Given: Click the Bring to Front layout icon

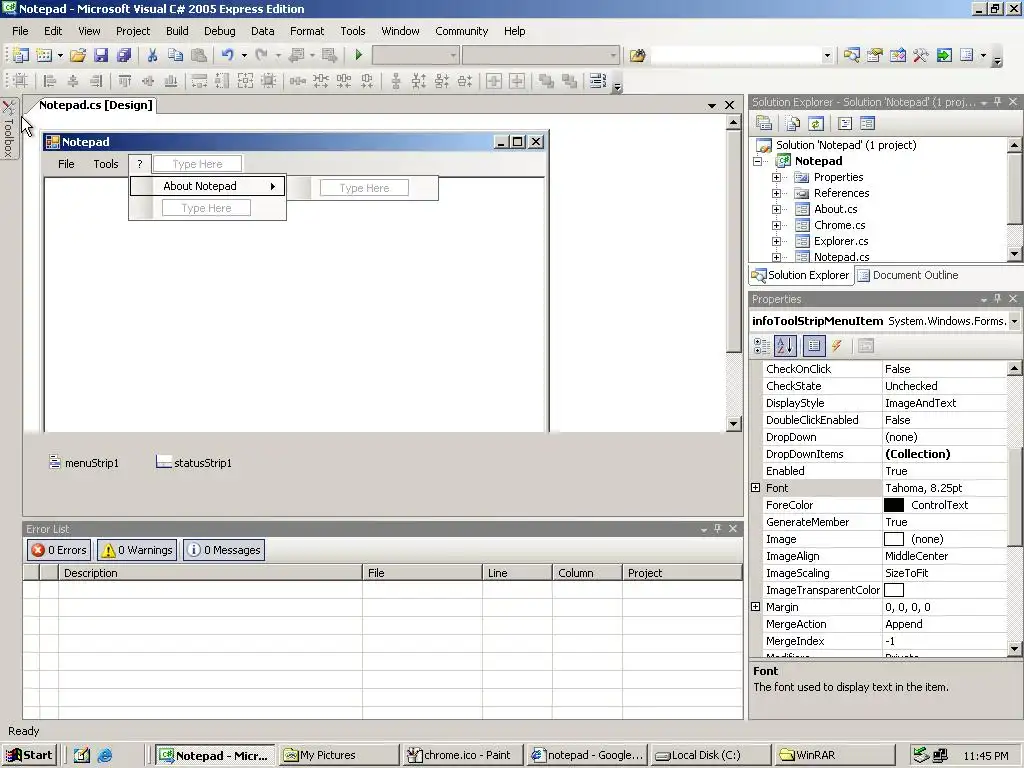Looking at the screenshot, I should point(546,81).
